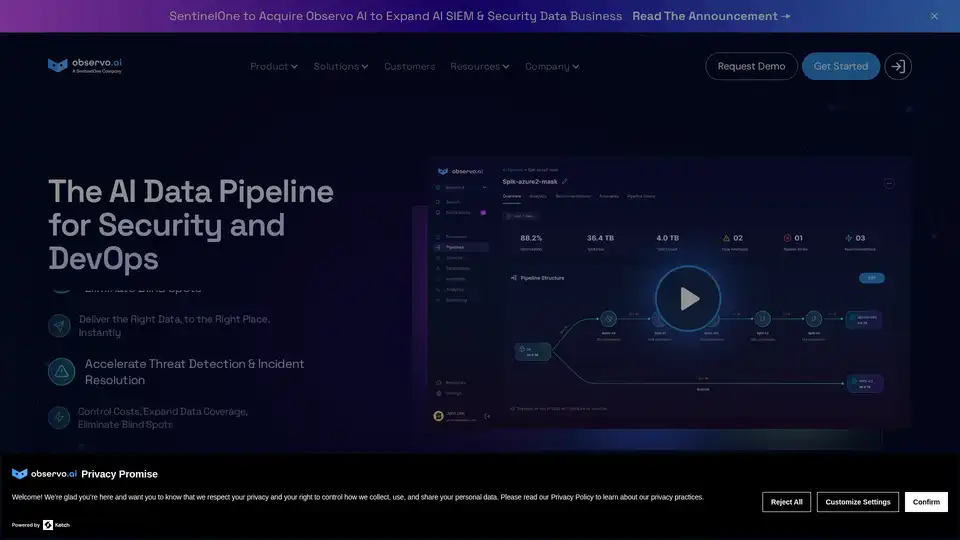Confirm the privacy preferences
This screenshot has width=960, height=540.
pyautogui.click(x=926, y=502)
